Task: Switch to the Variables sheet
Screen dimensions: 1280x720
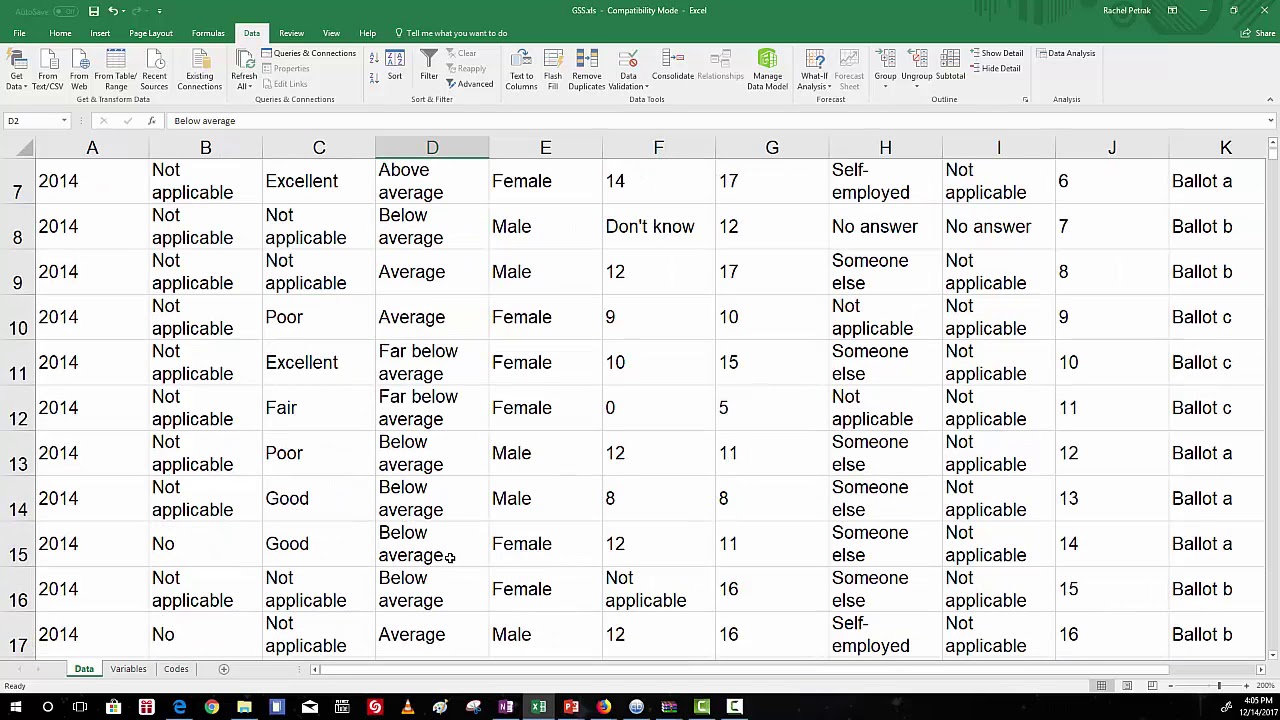Action: [x=128, y=669]
